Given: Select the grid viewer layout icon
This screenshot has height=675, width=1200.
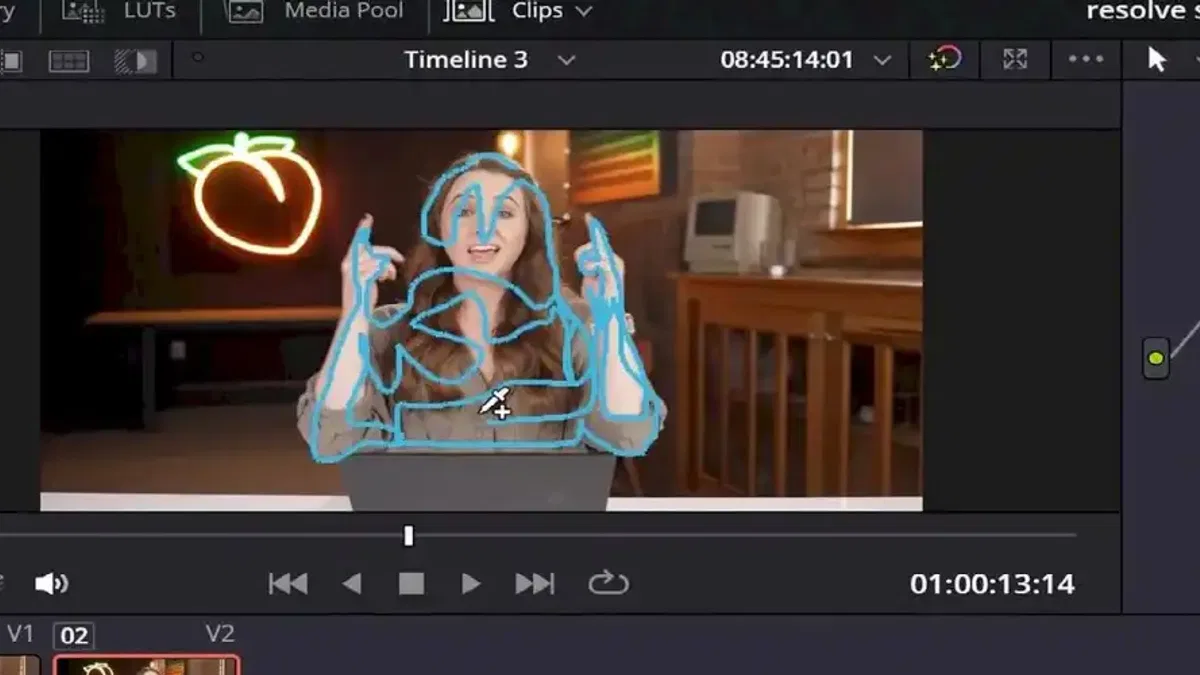Looking at the screenshot, I should tap(69, 61).
